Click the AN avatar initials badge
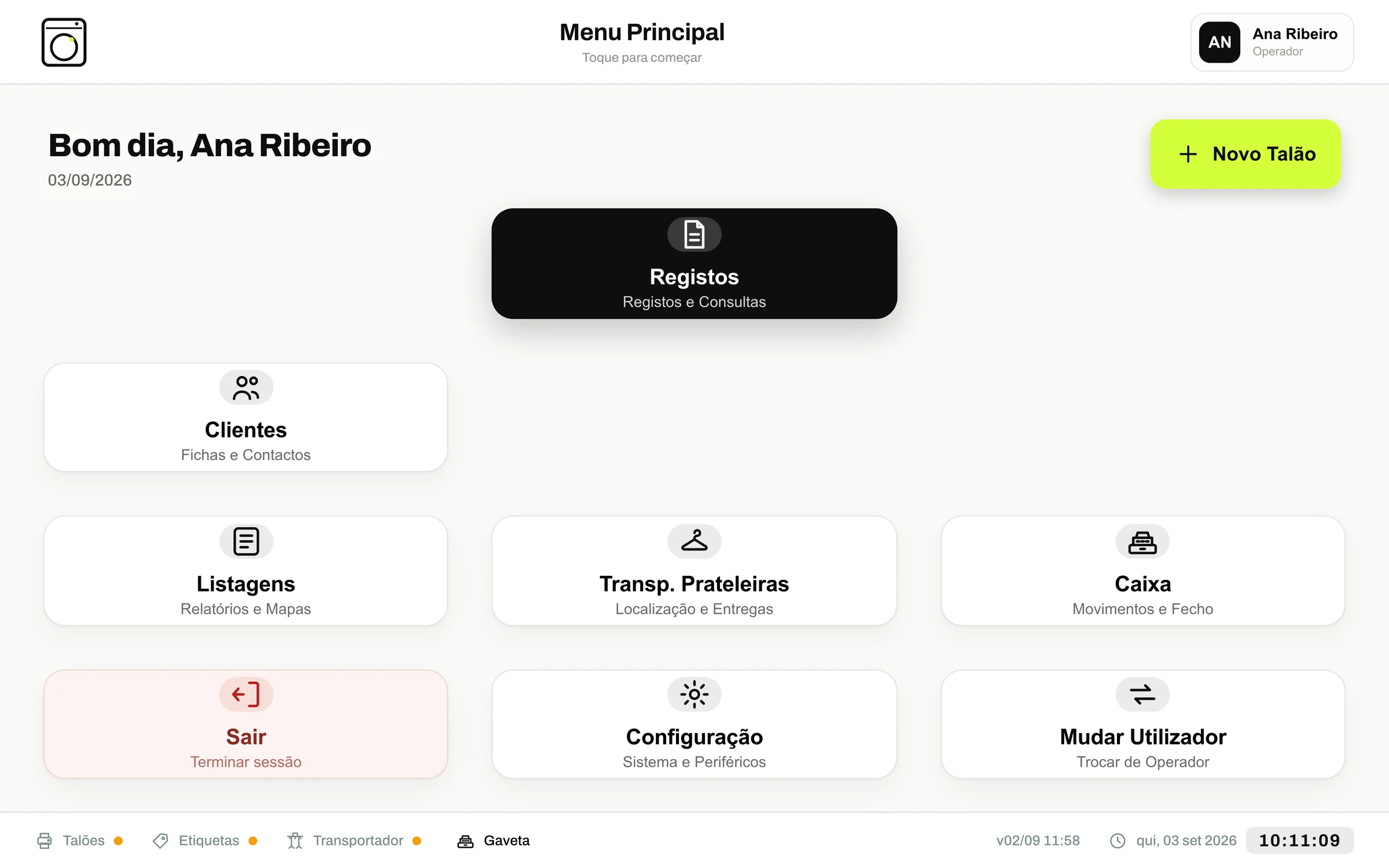This screenshot has width=1389, height=868. tap(1219, 42)
